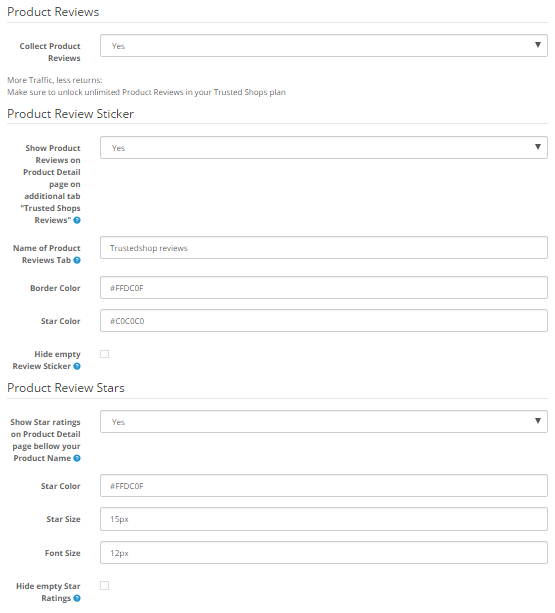This screenshot has width=555, height=613.
Task: Click arrow on Show Star ratings select
Action: [538, 421]
